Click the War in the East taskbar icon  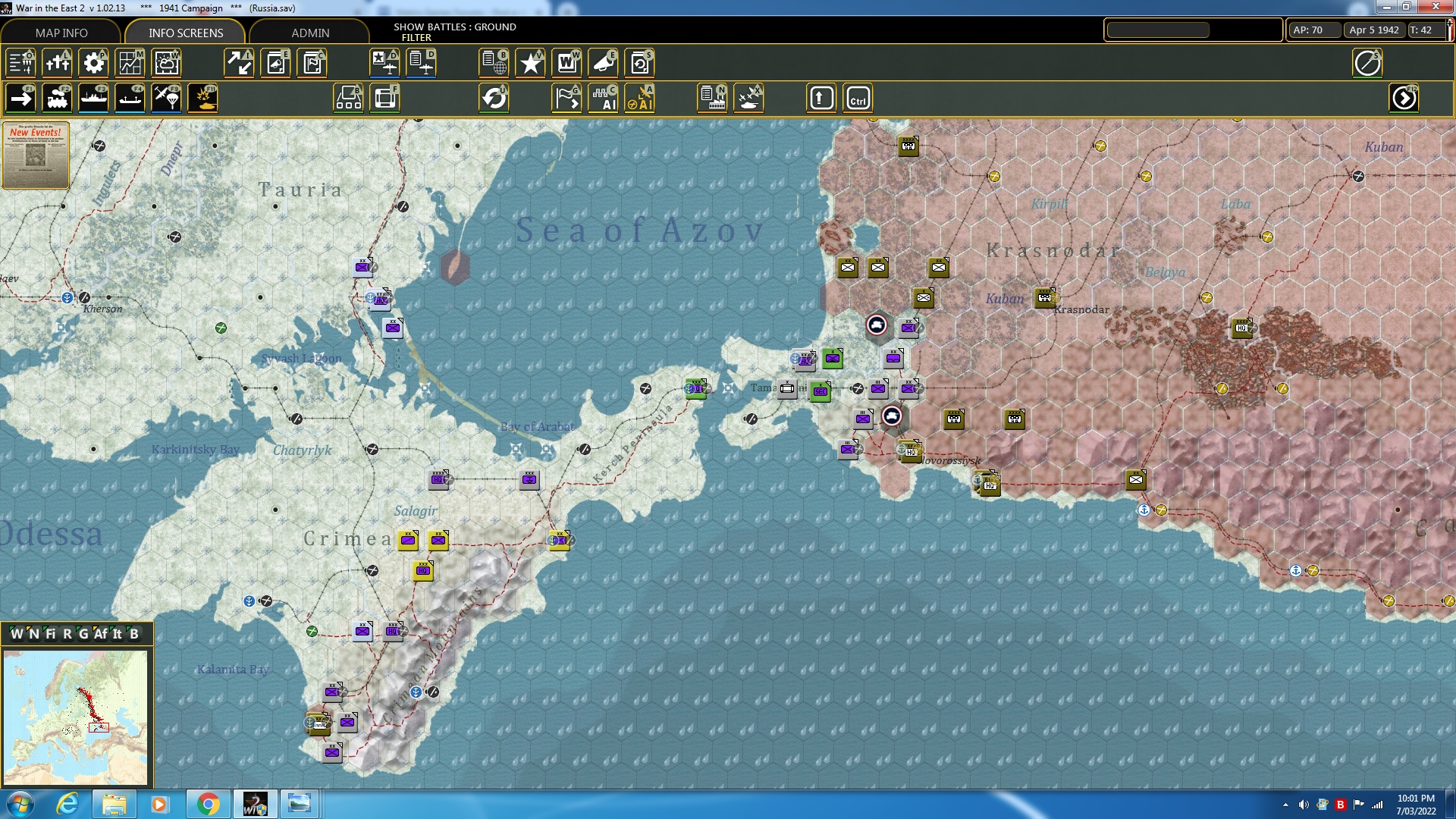(255, 804)
